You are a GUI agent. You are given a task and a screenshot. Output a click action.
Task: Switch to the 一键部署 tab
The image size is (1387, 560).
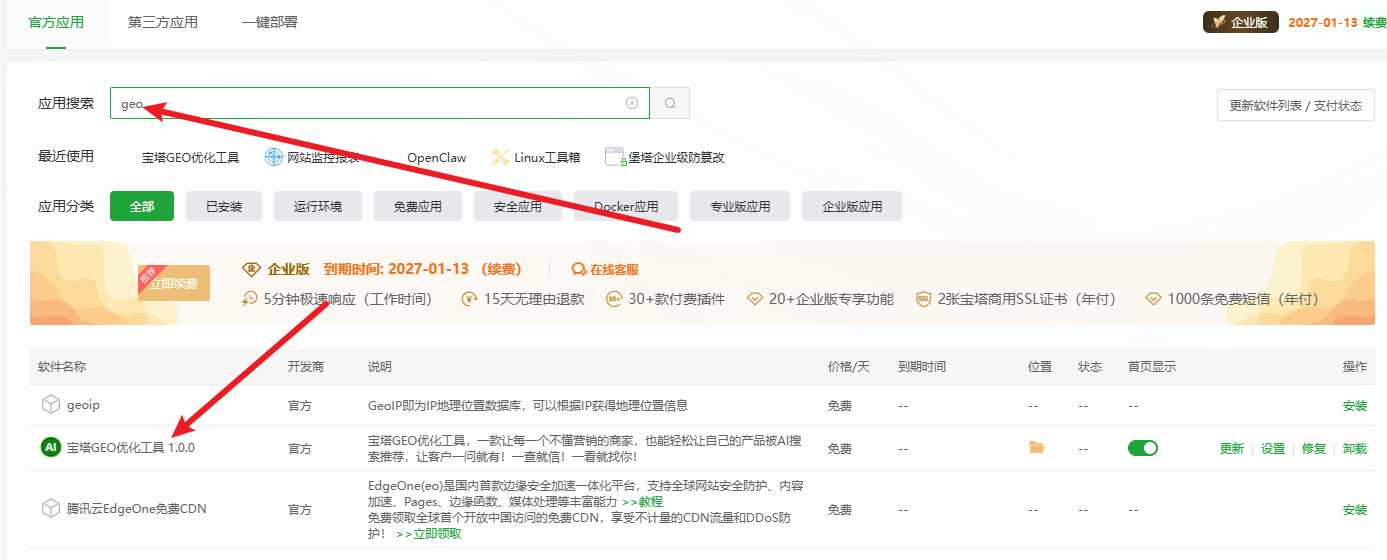pos(269,22)
